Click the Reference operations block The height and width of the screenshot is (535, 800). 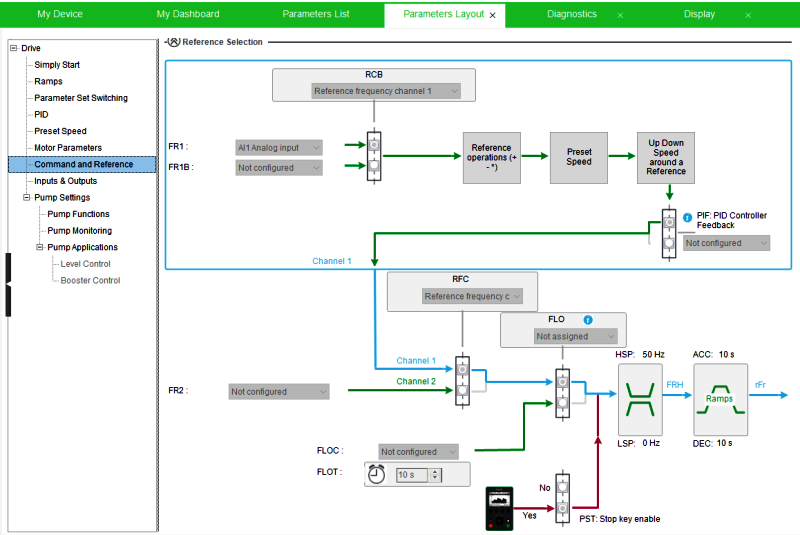pyautogui.click(x=491, y=157)
